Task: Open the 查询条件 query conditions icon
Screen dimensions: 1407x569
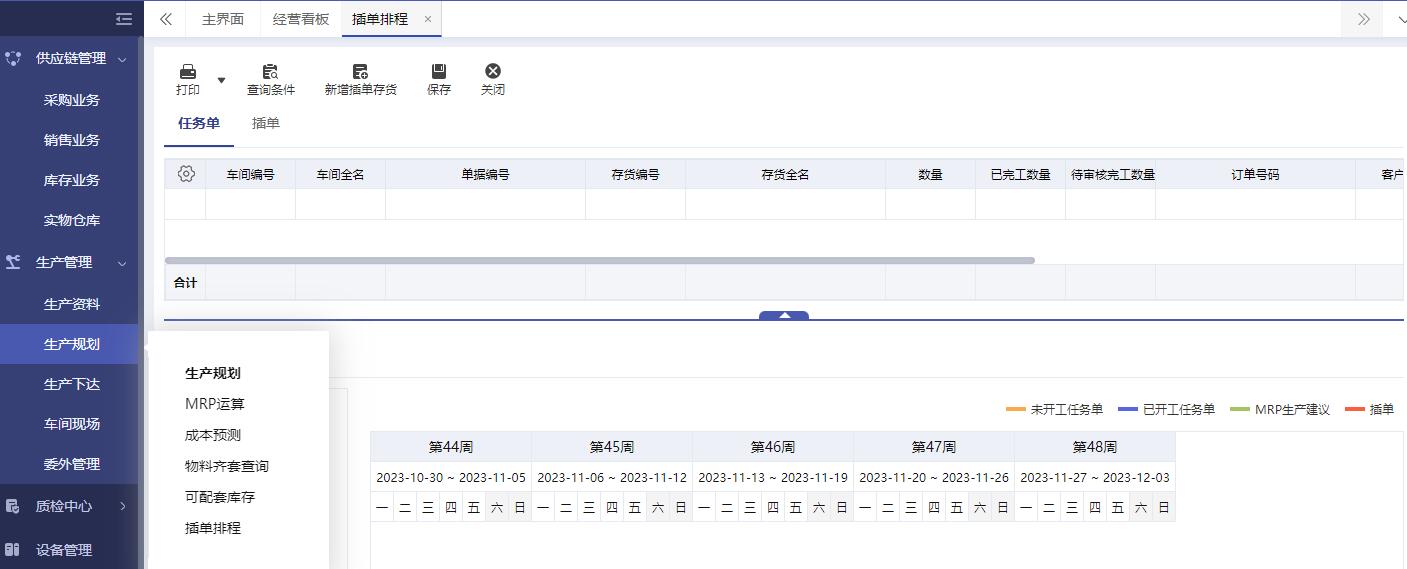Action: coord(270,72)
